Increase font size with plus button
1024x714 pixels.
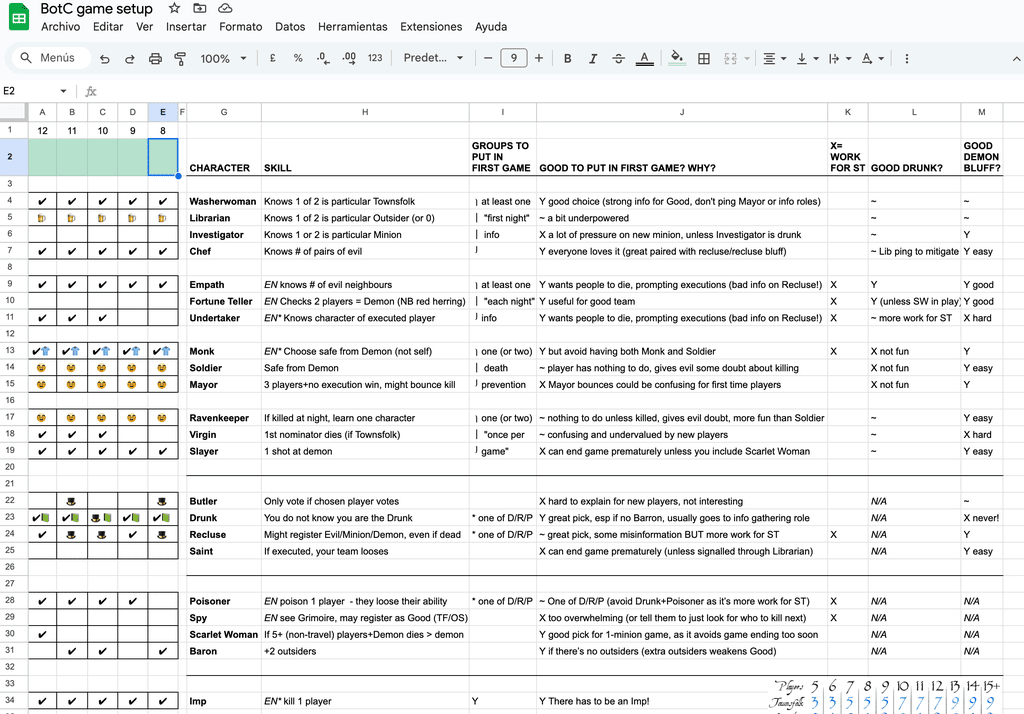click(539, 59)
